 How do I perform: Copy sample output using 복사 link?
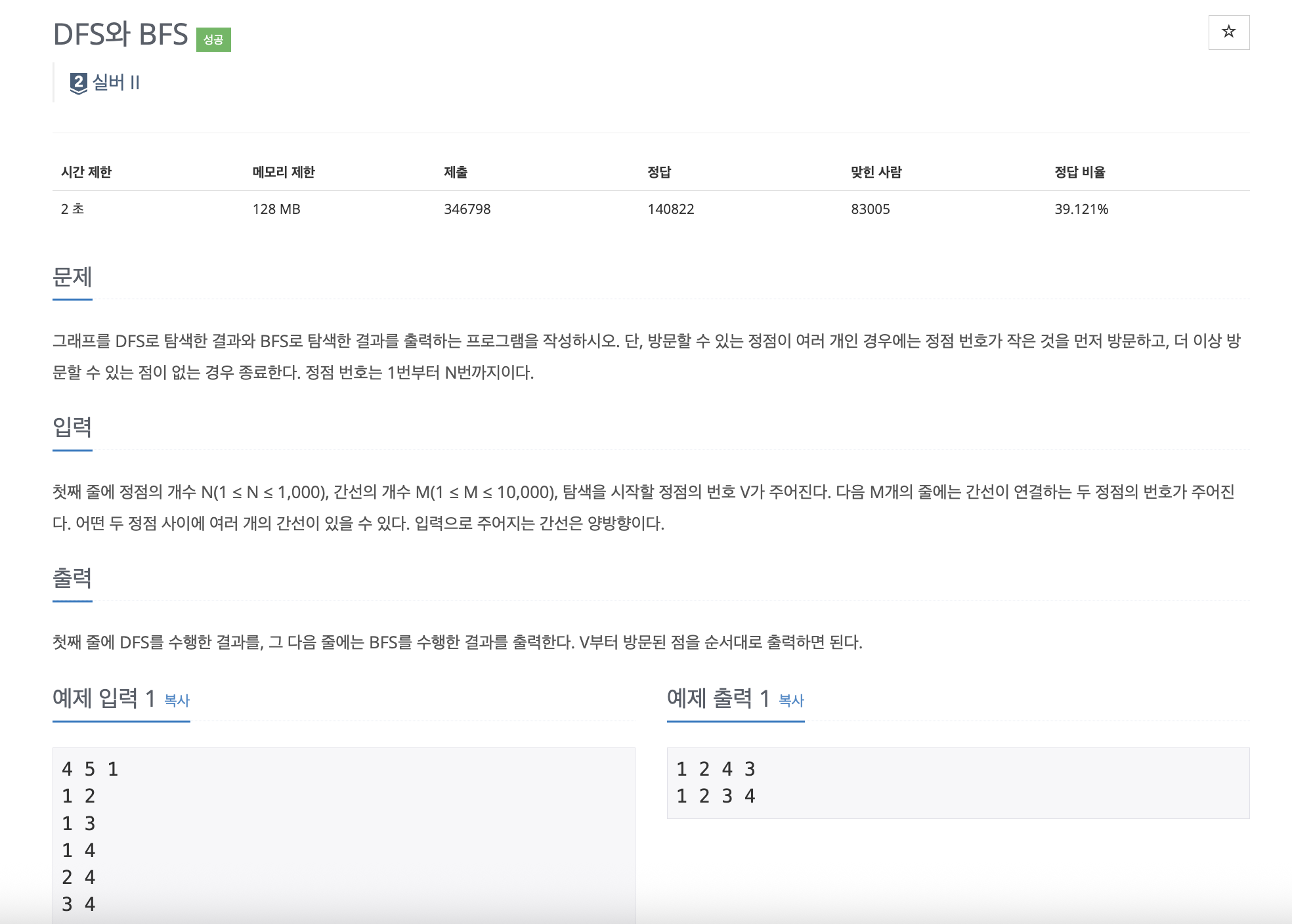coord(791,700)
